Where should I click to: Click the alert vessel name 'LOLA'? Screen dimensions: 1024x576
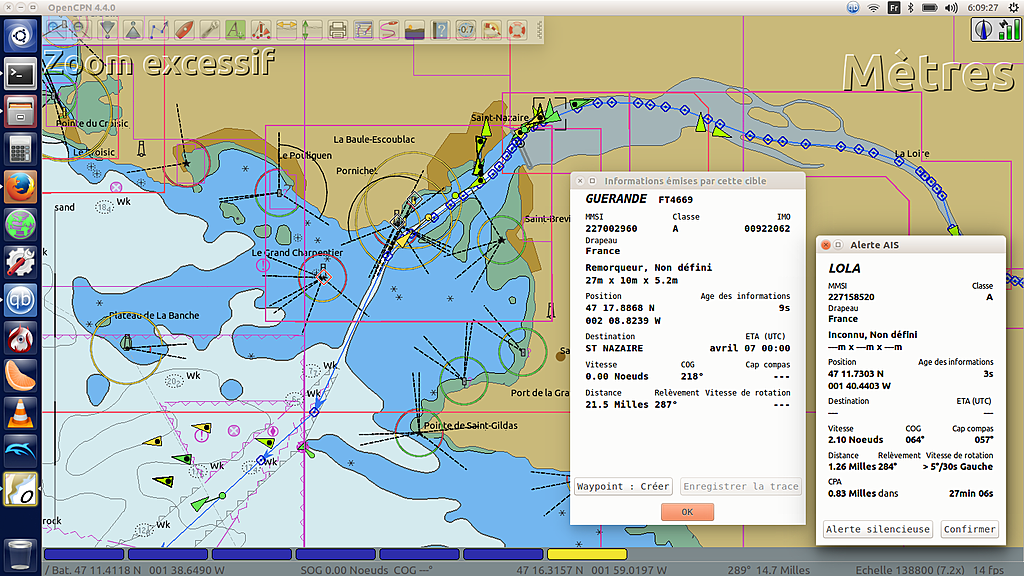[844, 268]
